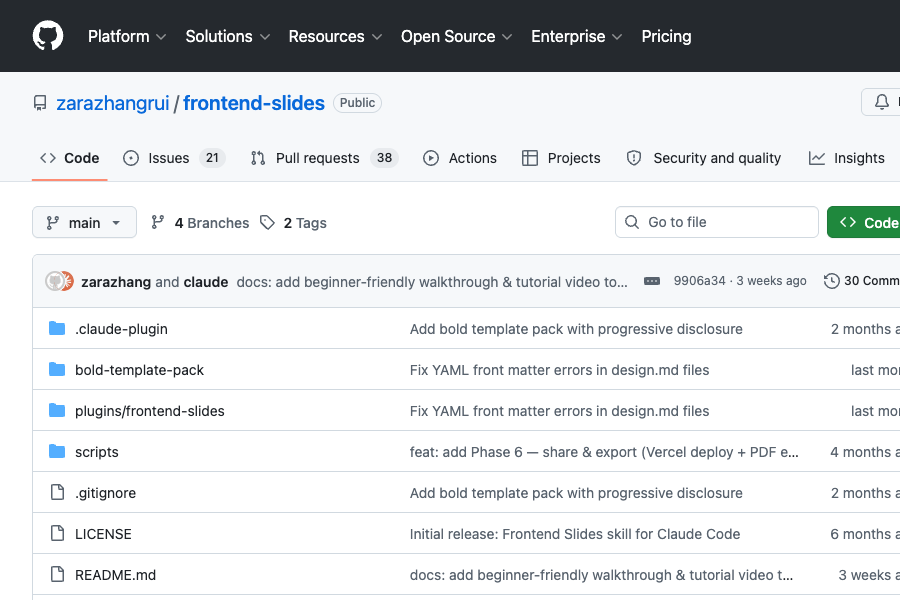Open the .claude-plugin row commit message

[576, 329]
